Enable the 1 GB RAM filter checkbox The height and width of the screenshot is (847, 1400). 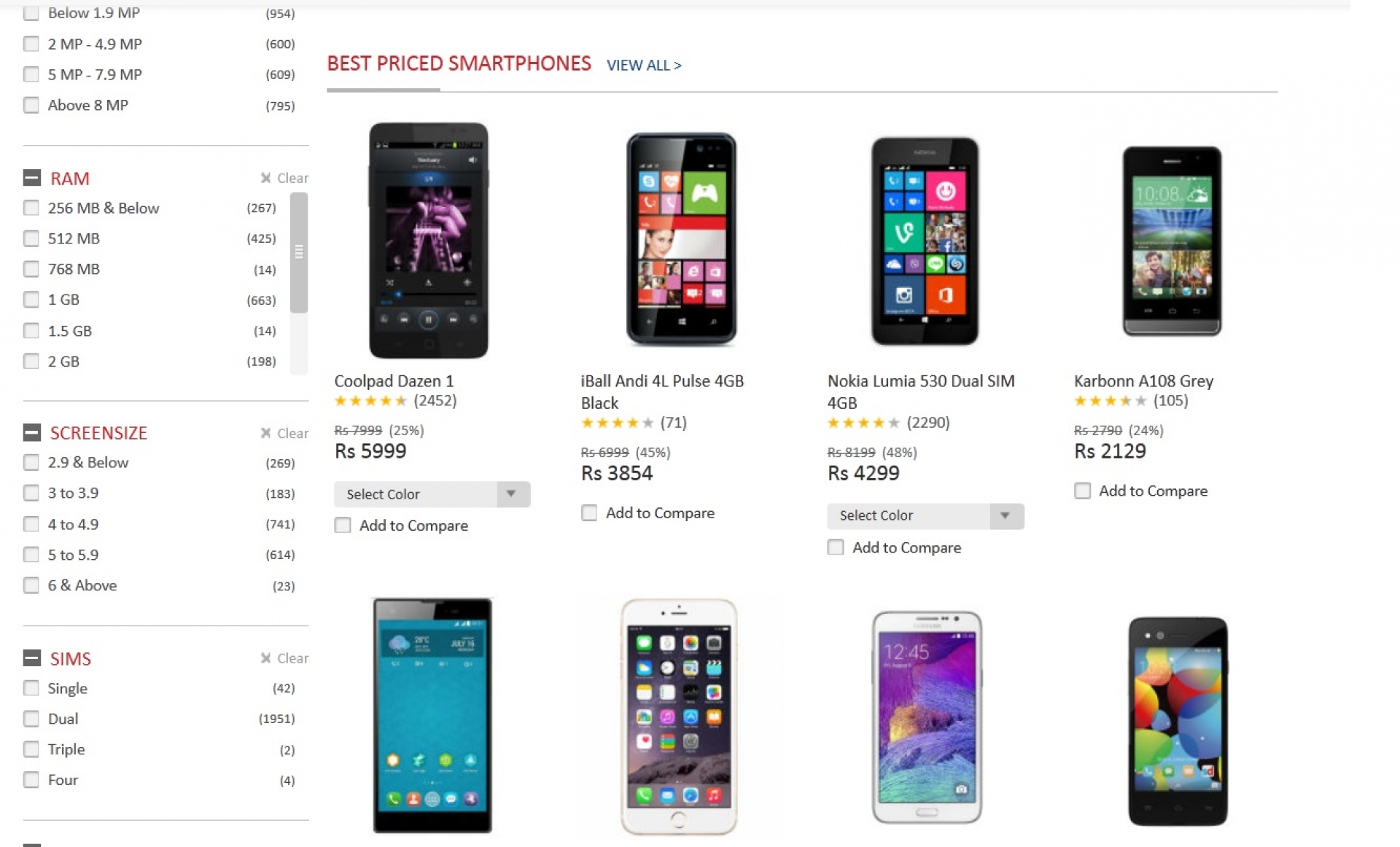31,299
